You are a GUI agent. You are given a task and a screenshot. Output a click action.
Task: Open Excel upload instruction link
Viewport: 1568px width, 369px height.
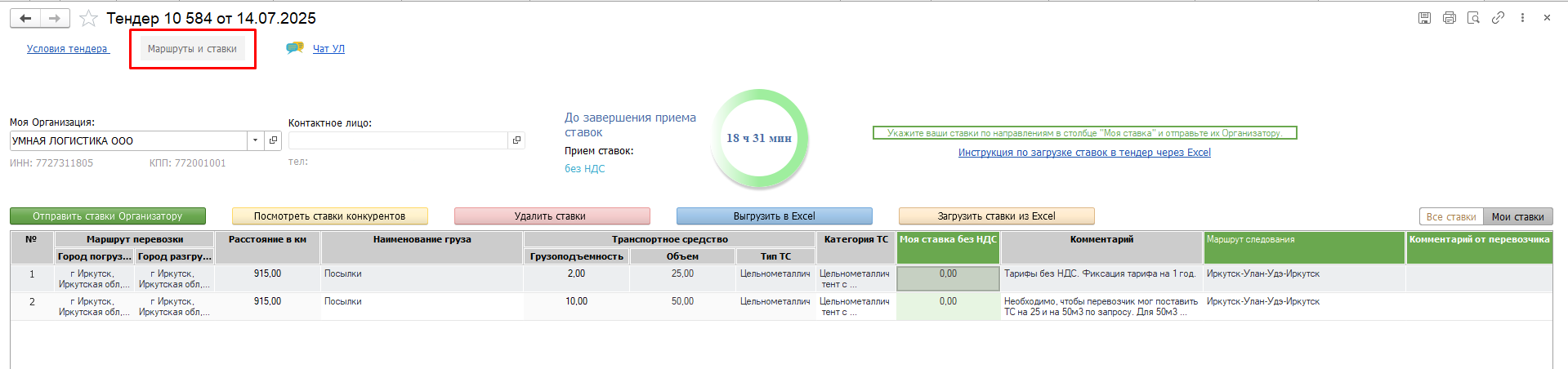(x=1084, y=153)
